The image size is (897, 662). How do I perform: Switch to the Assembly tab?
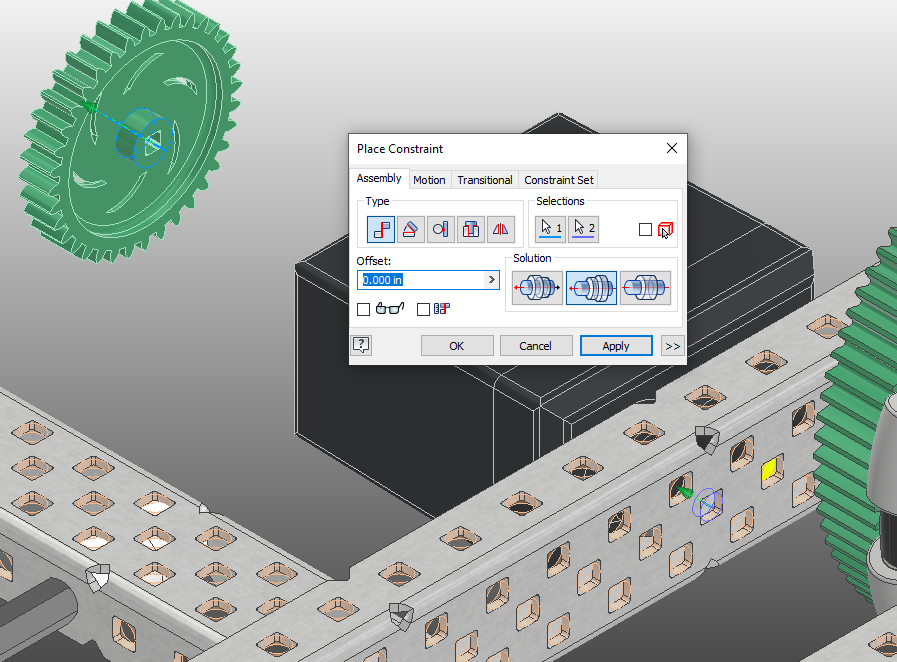[x=379, y=179]
